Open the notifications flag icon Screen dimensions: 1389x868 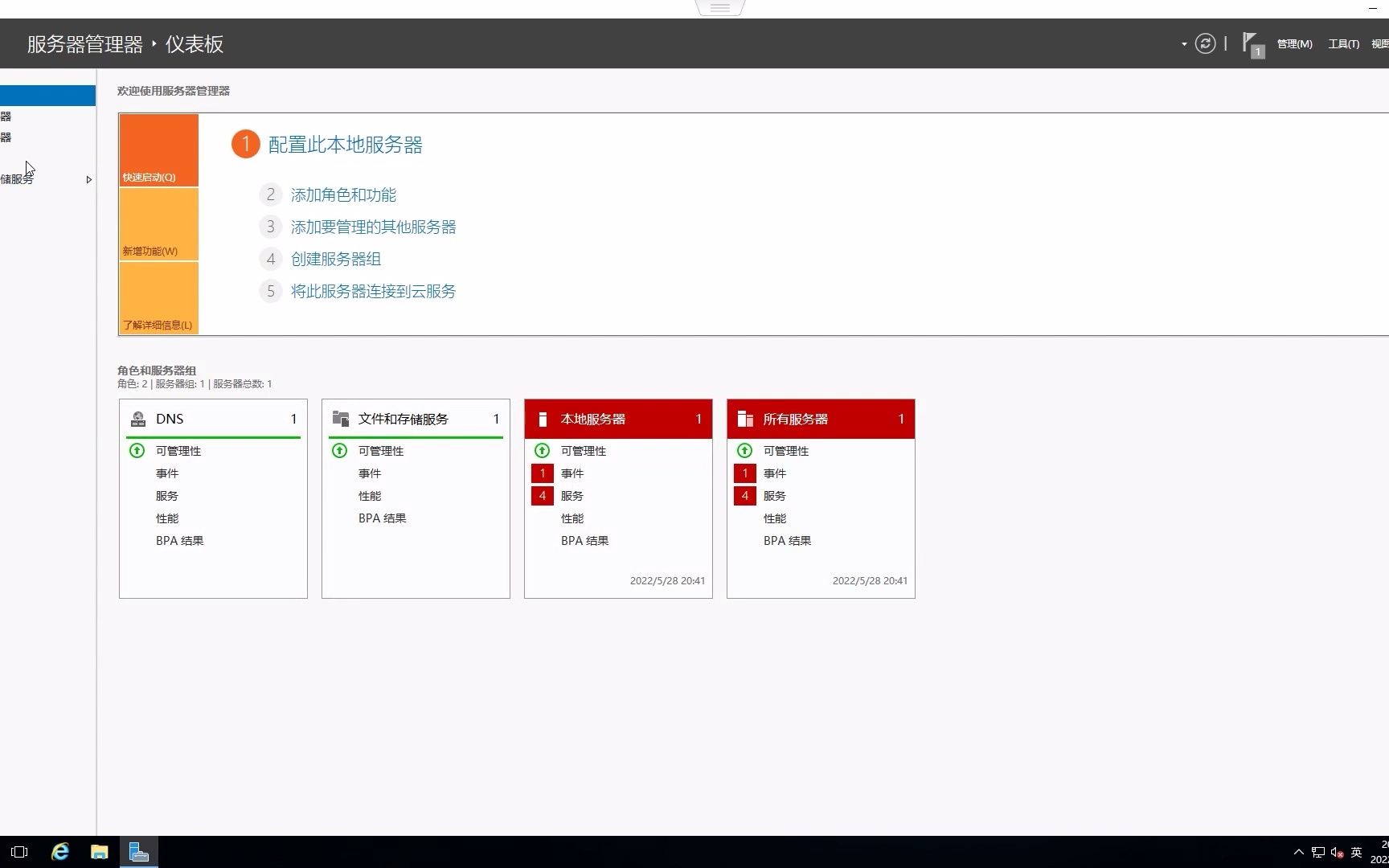tap(1252, 44)
